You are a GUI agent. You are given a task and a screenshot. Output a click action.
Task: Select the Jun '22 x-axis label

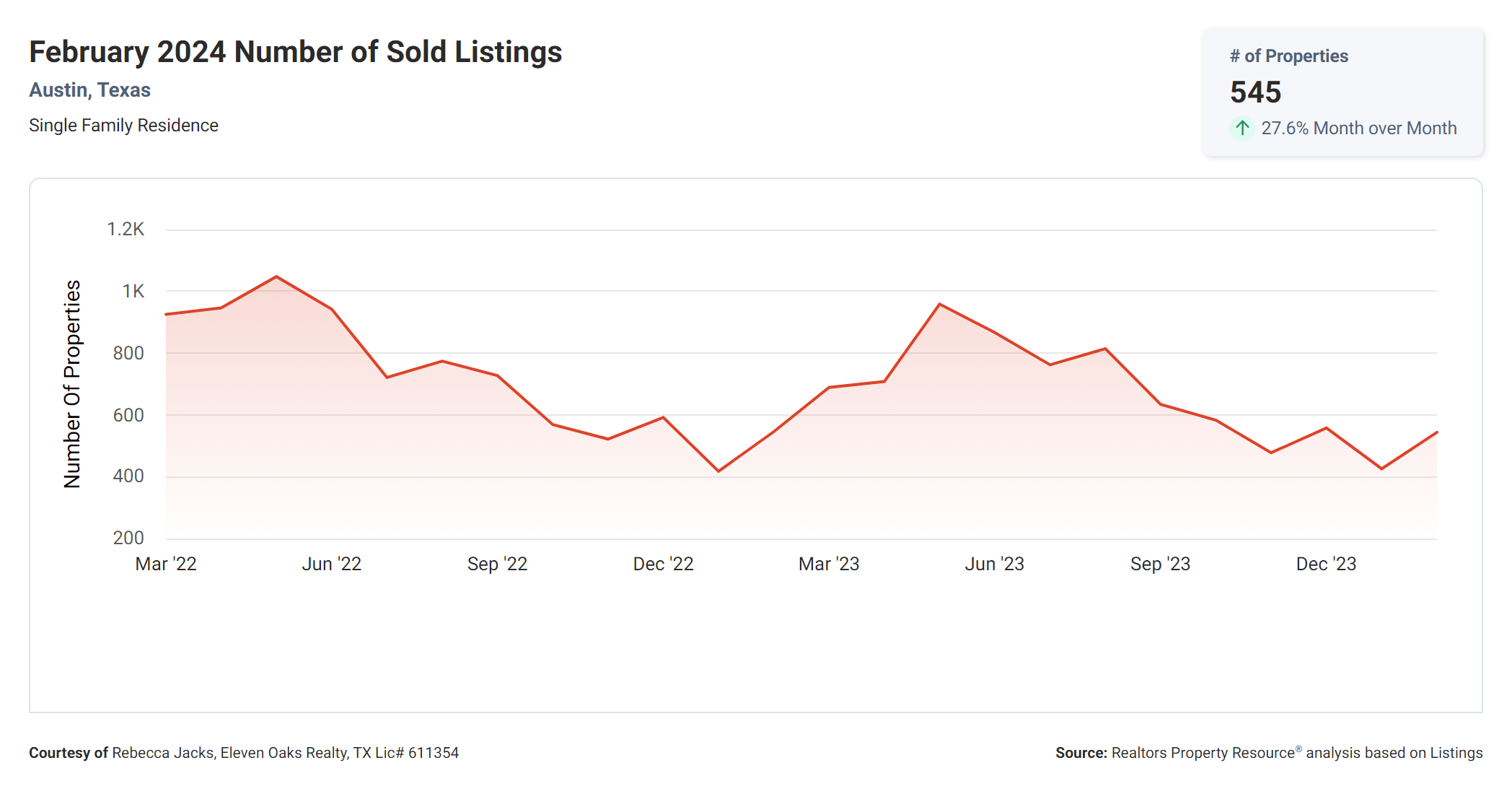331,564
